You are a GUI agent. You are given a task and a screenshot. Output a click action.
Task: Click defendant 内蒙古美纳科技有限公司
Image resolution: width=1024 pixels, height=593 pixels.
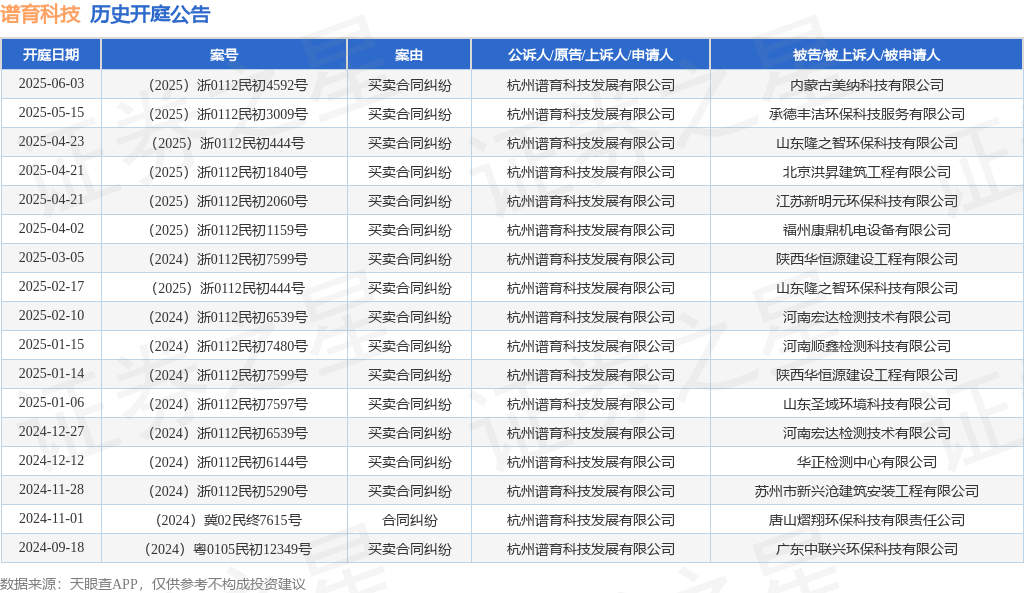(x=867, y=85)
